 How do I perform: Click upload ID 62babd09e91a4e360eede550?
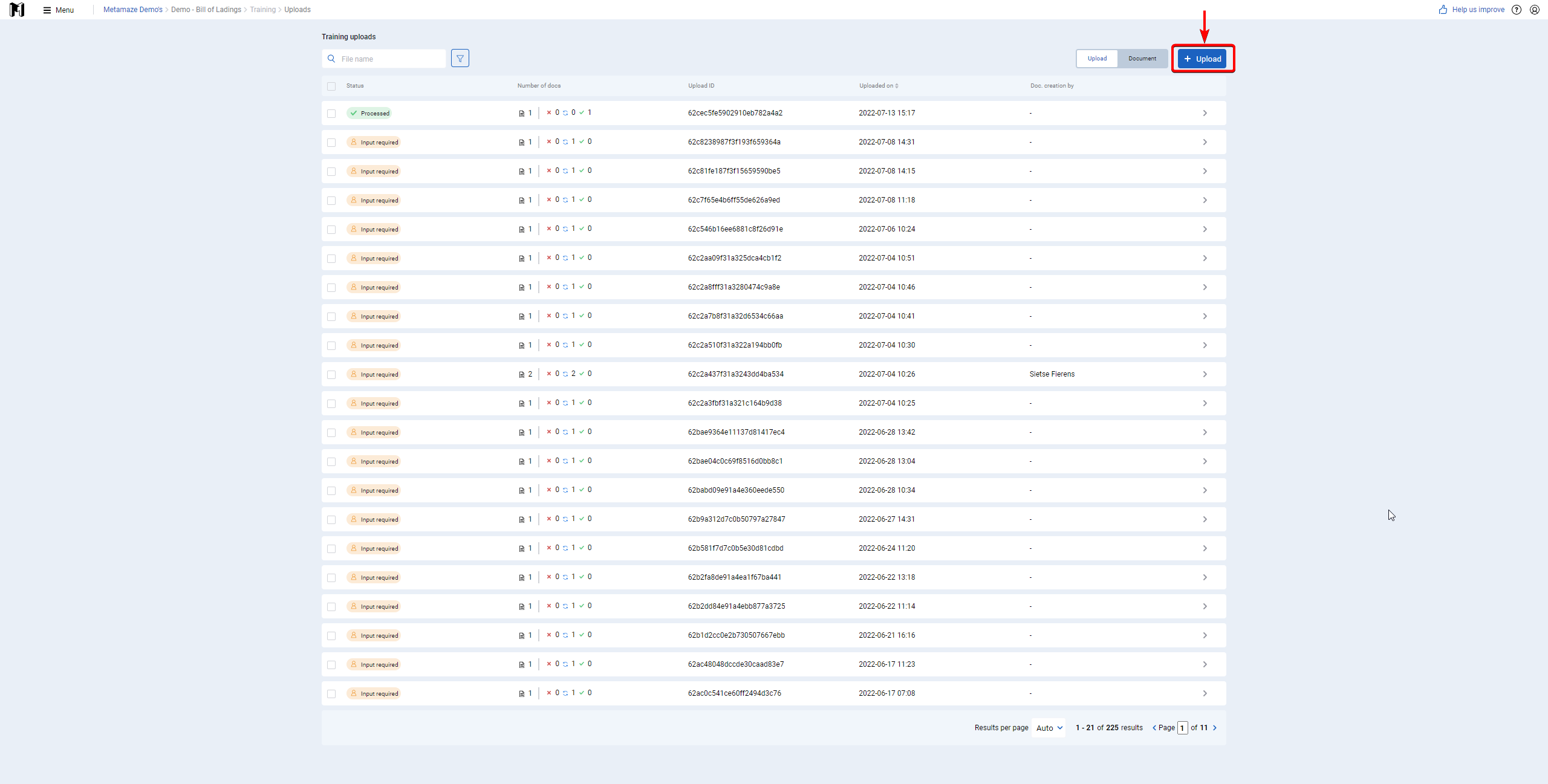click(x=736, y=490)
